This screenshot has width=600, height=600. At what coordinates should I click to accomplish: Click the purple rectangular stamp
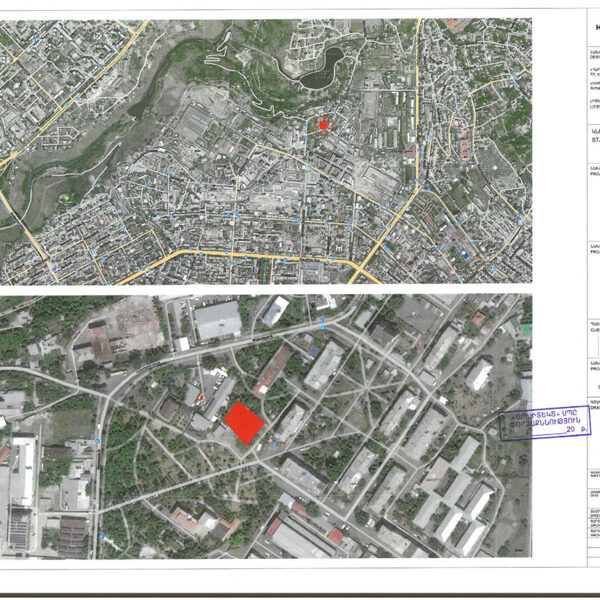(547, 423)
